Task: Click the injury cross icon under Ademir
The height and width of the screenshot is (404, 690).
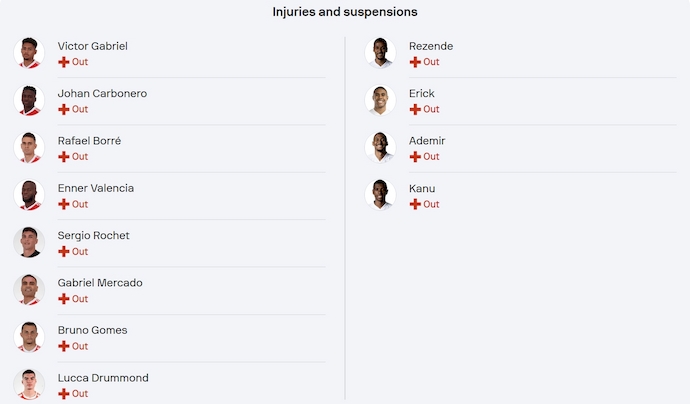Action: (x=415, y=157)
